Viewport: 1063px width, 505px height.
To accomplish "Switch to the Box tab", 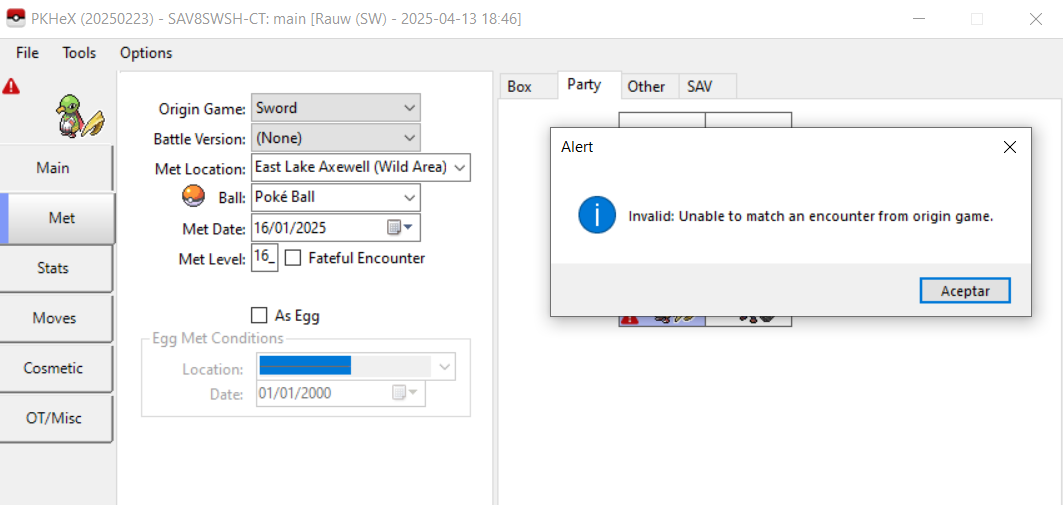I will click(520, 87).
